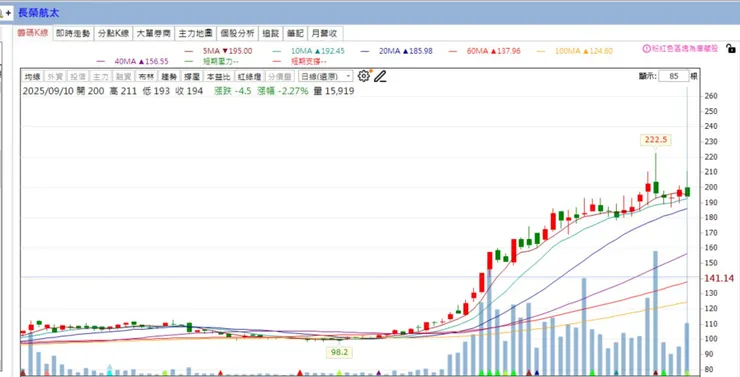Switch to the 主力地圖 tab
Screen dimensions: 740x377
tap(195, 34)
